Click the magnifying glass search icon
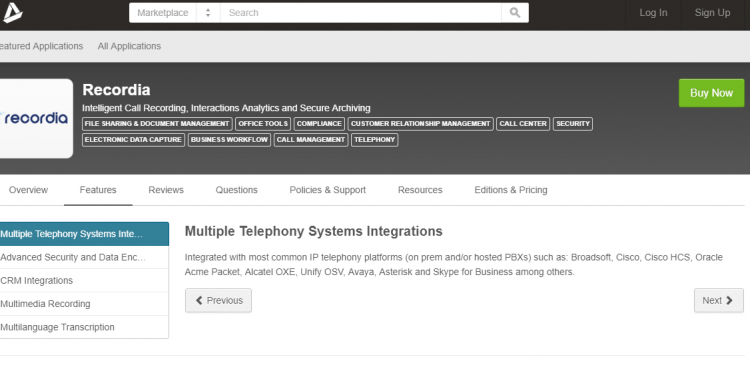Viewport: 750px width, 365px height. click(x=515, y=13)
